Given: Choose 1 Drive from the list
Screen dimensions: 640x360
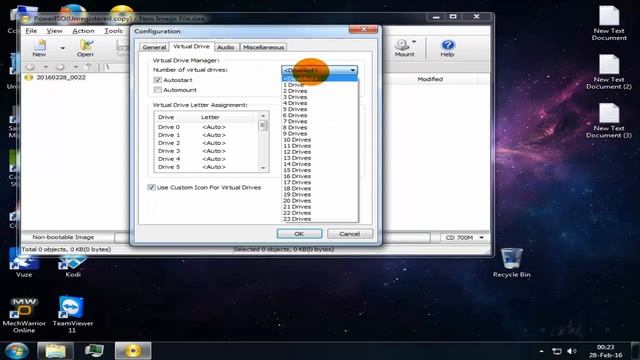Looking at the screenshot, I should 320,85.
